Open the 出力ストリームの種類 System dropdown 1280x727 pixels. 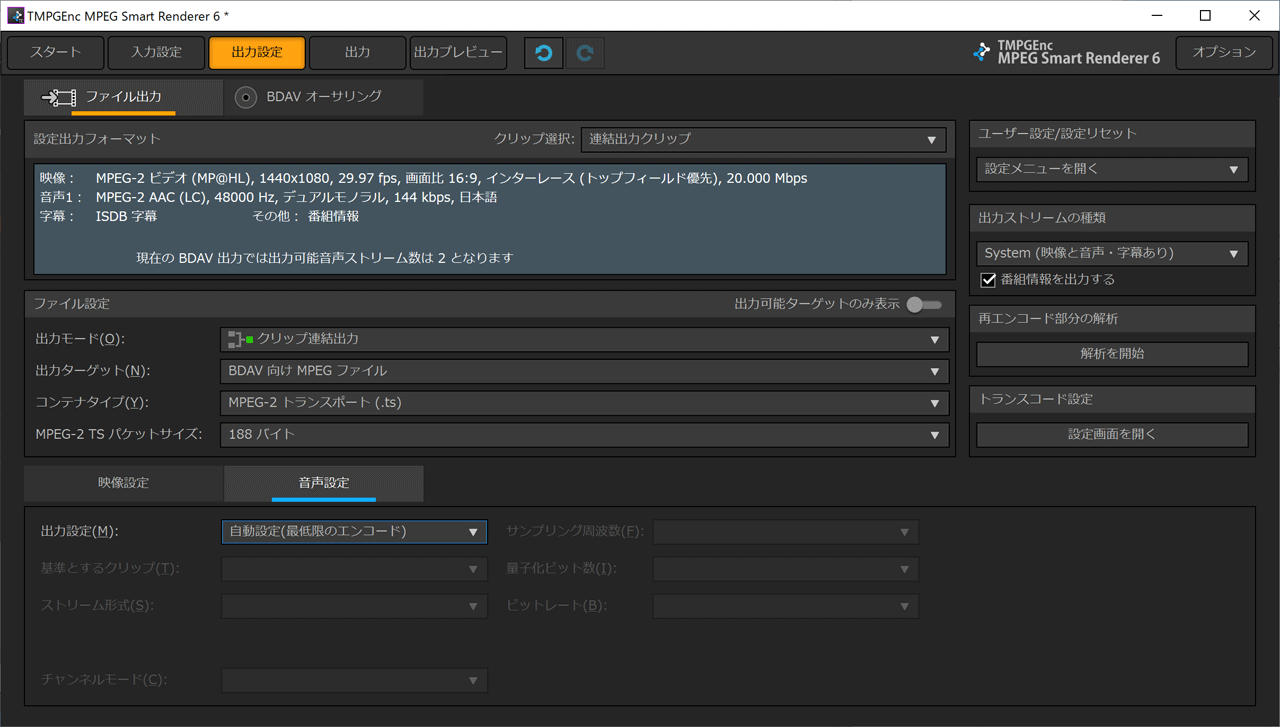[1112, 253]
